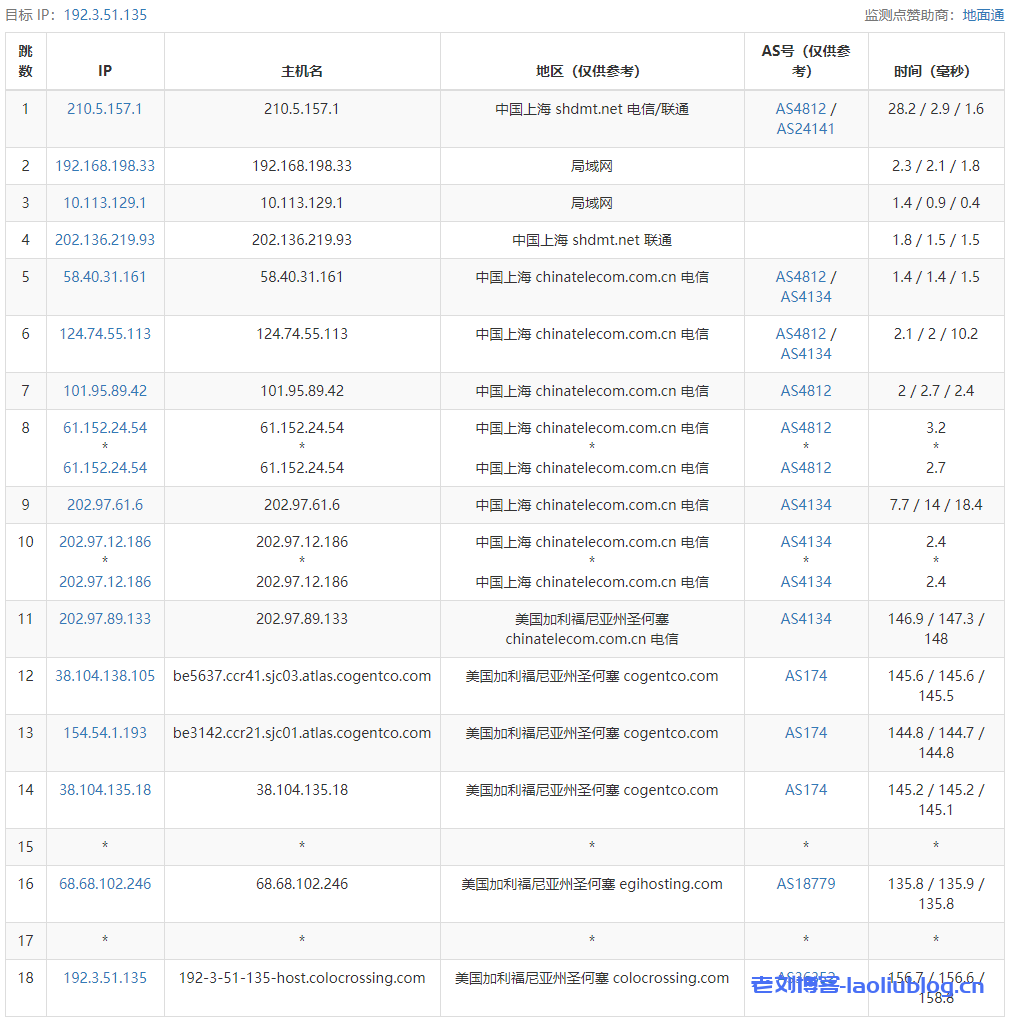Click the 154.54.1.193 IP link

coord(105,733)
